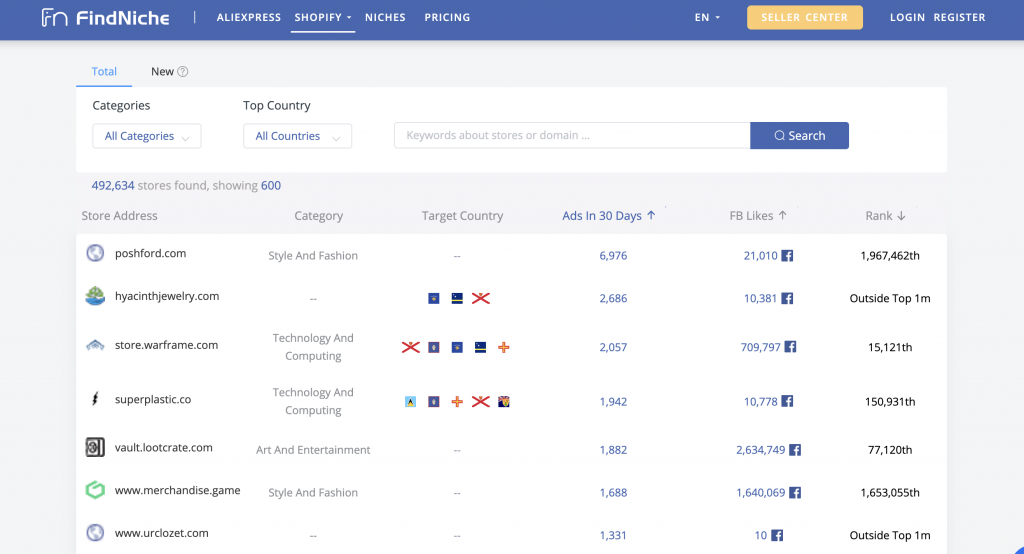Open the poshford.com store favicon
The image size is (1024, 554).
point(95,253)
